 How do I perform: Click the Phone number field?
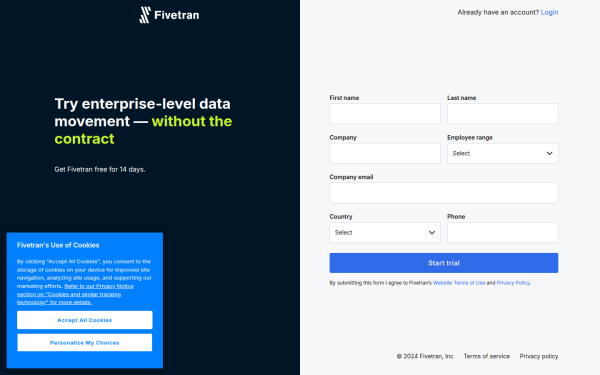tap(502, 233)
